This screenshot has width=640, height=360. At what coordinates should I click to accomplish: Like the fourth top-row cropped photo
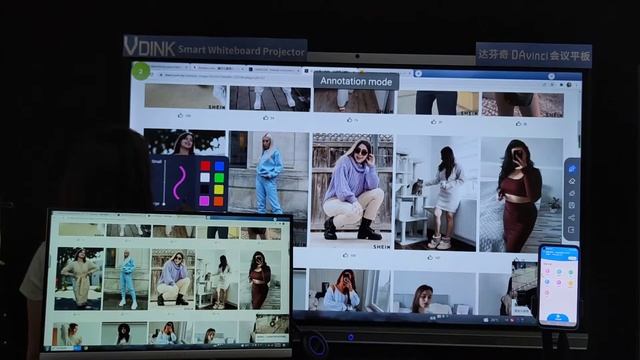433,122
